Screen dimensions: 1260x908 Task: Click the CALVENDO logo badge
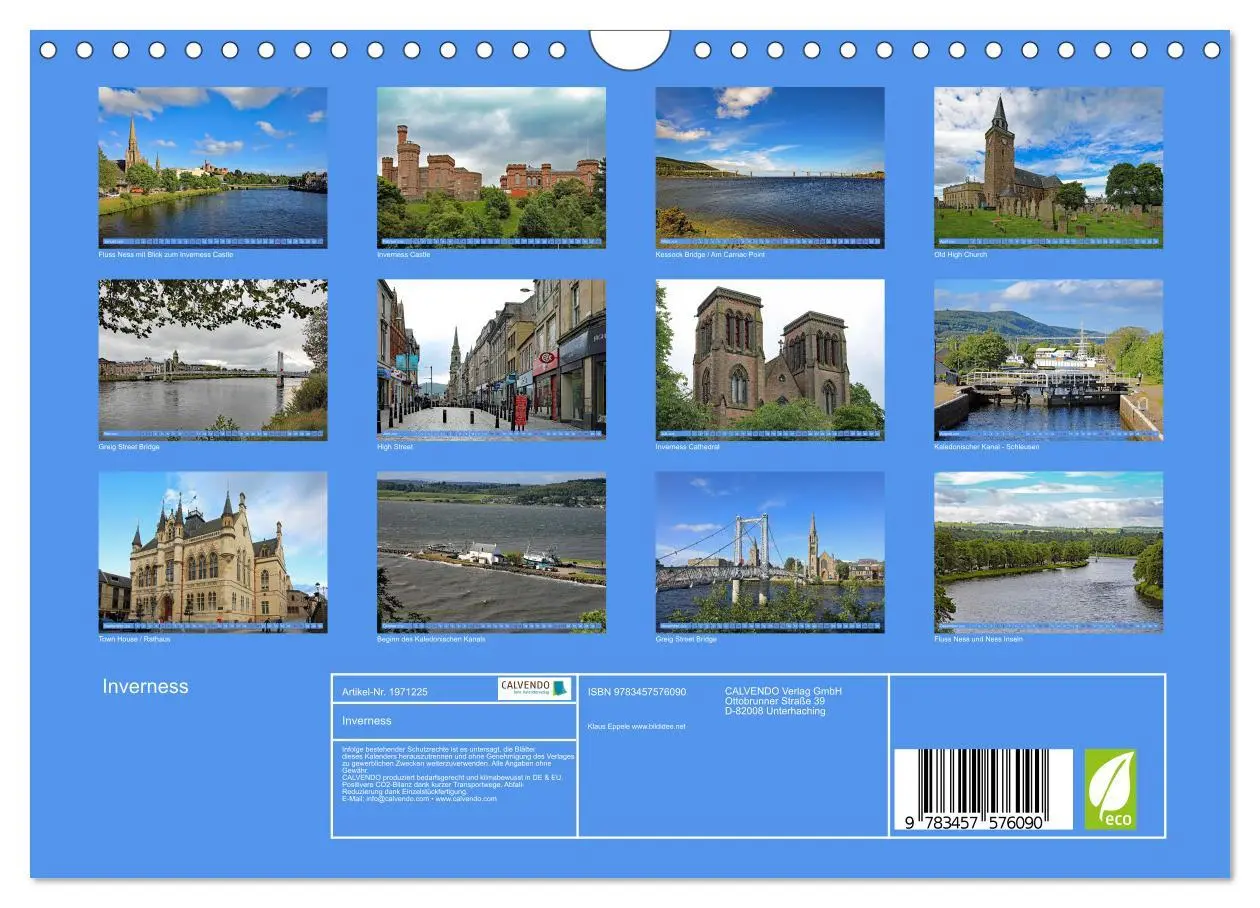point(534,688)
